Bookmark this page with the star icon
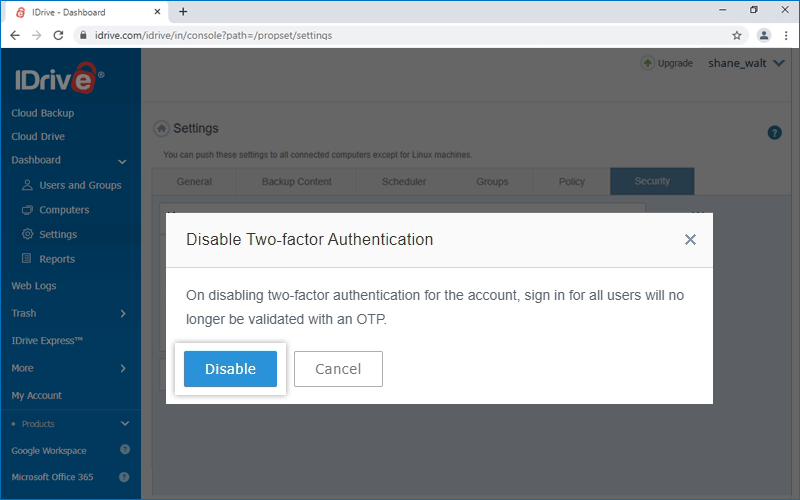Screen dimensions: 800x500 point(737,35)
